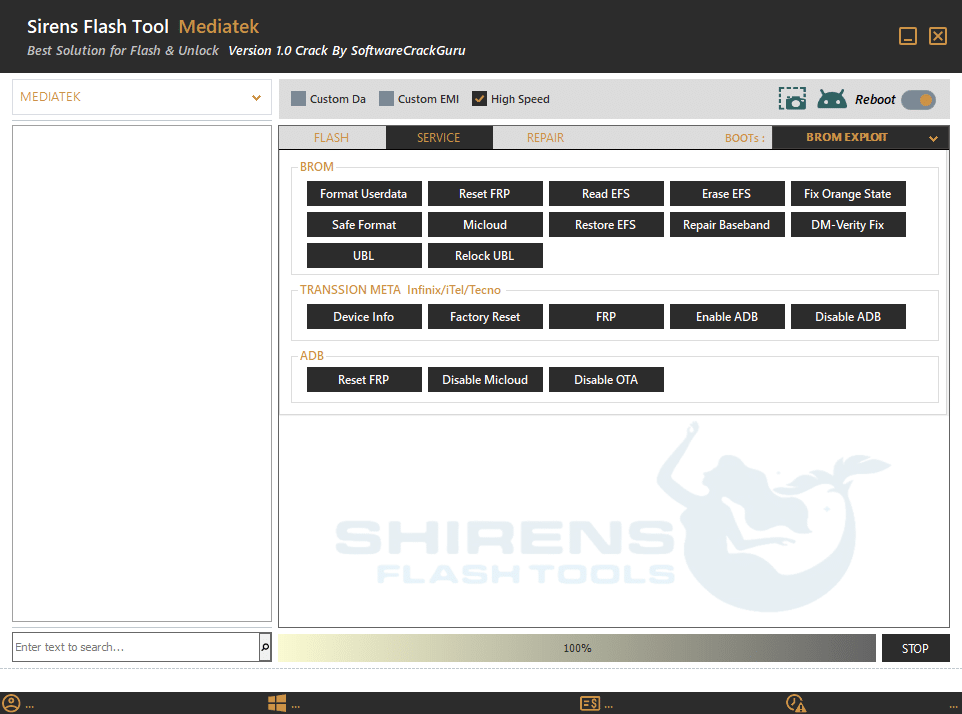Screen dimensions: 962x714
Task: Click the user account icon in status bar
Action: click(x=12, y=703)
